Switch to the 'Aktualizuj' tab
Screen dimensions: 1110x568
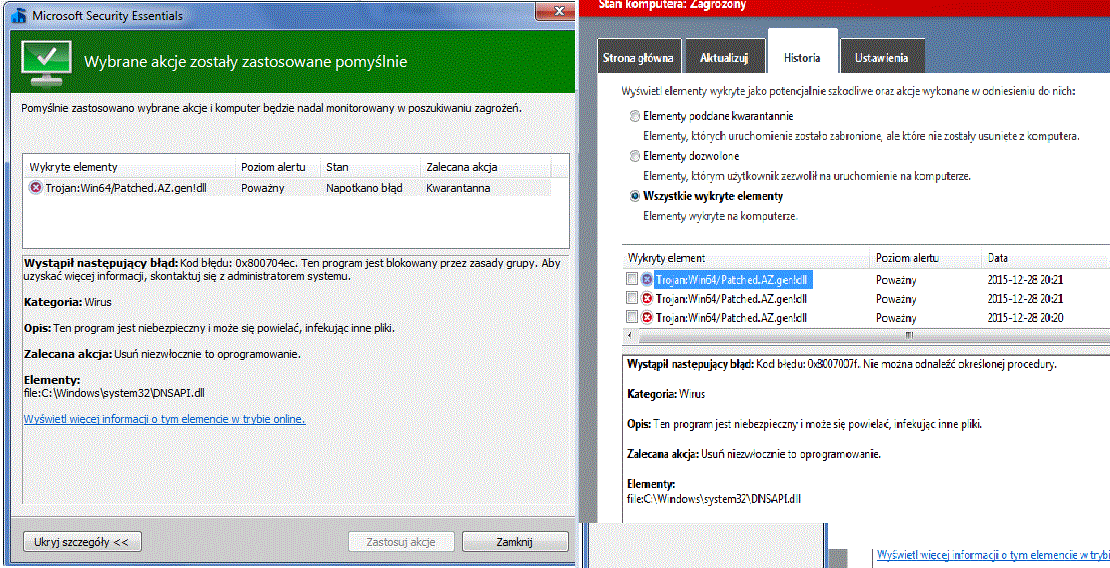click(x=724, y=57)
